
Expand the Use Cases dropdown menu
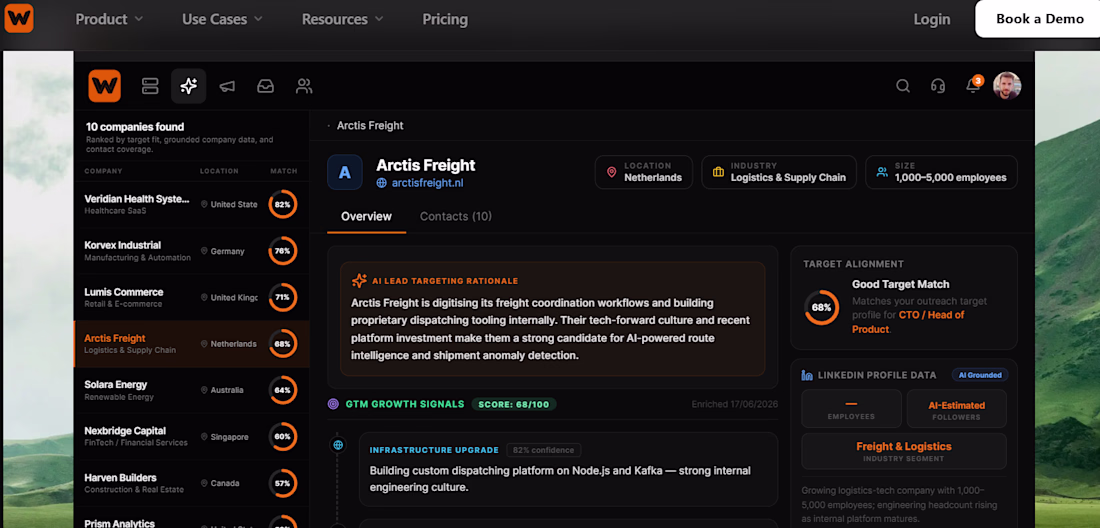click(x=222, y=19)
